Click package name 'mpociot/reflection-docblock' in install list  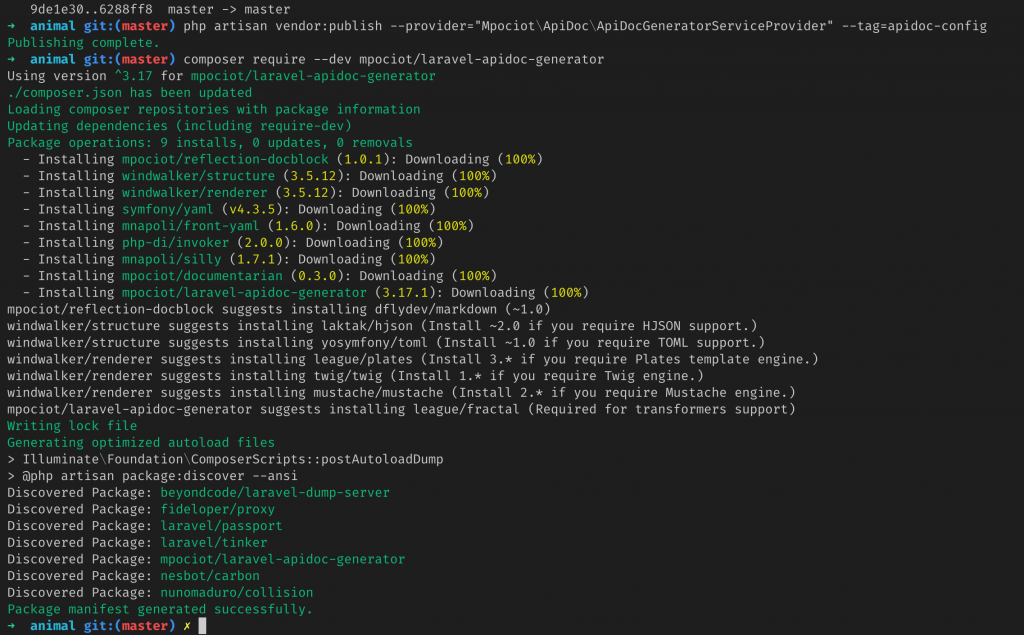click(225, 159)
